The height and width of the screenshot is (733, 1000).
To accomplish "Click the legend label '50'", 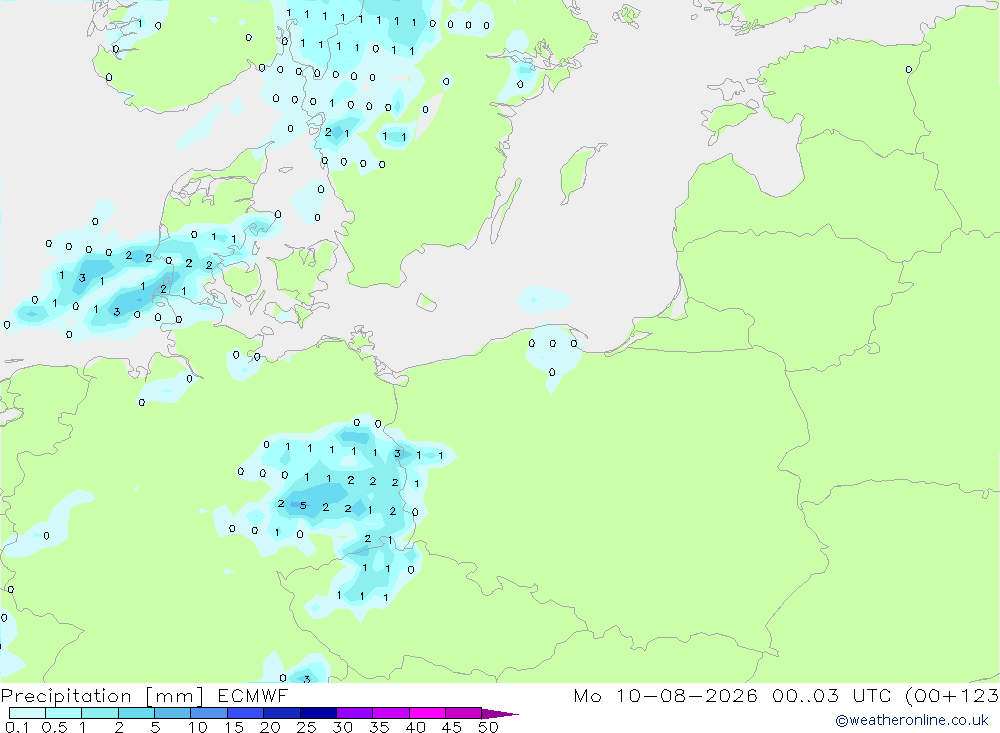I will [488, 727].
